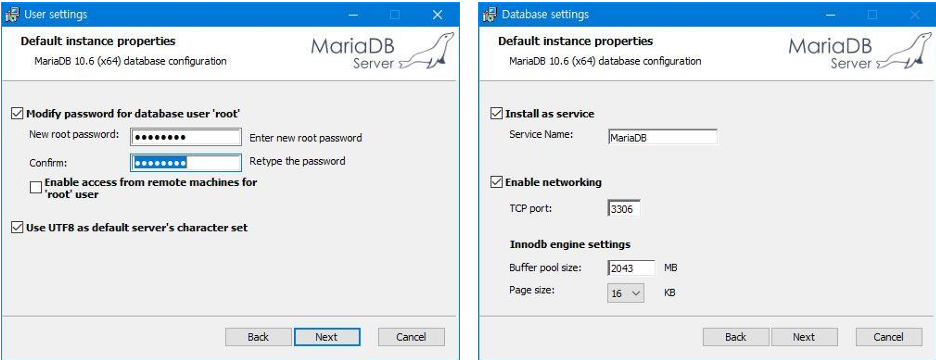Enable access from remote machines checkbox
This screenshot has height=360, width=936.
(36, 187)
